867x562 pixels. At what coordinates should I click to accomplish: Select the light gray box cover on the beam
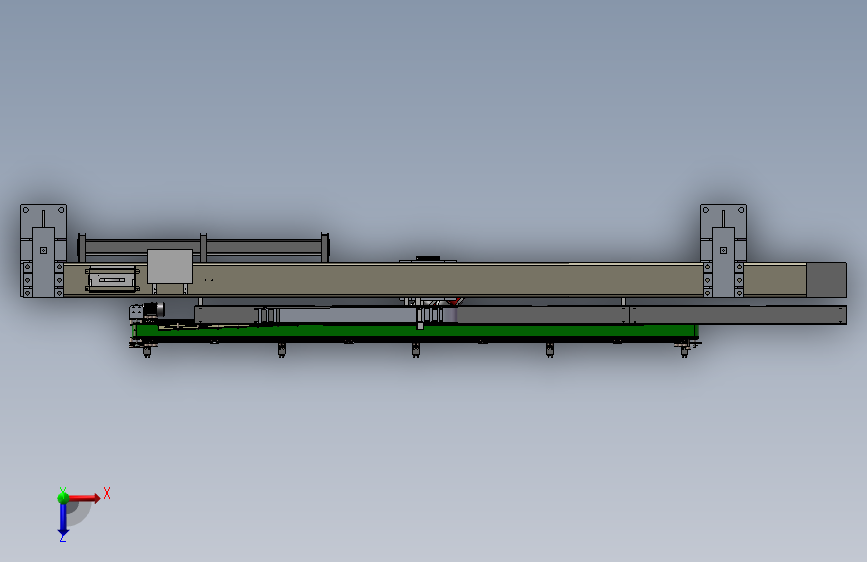pyautogui.click(x=170, y=266)
